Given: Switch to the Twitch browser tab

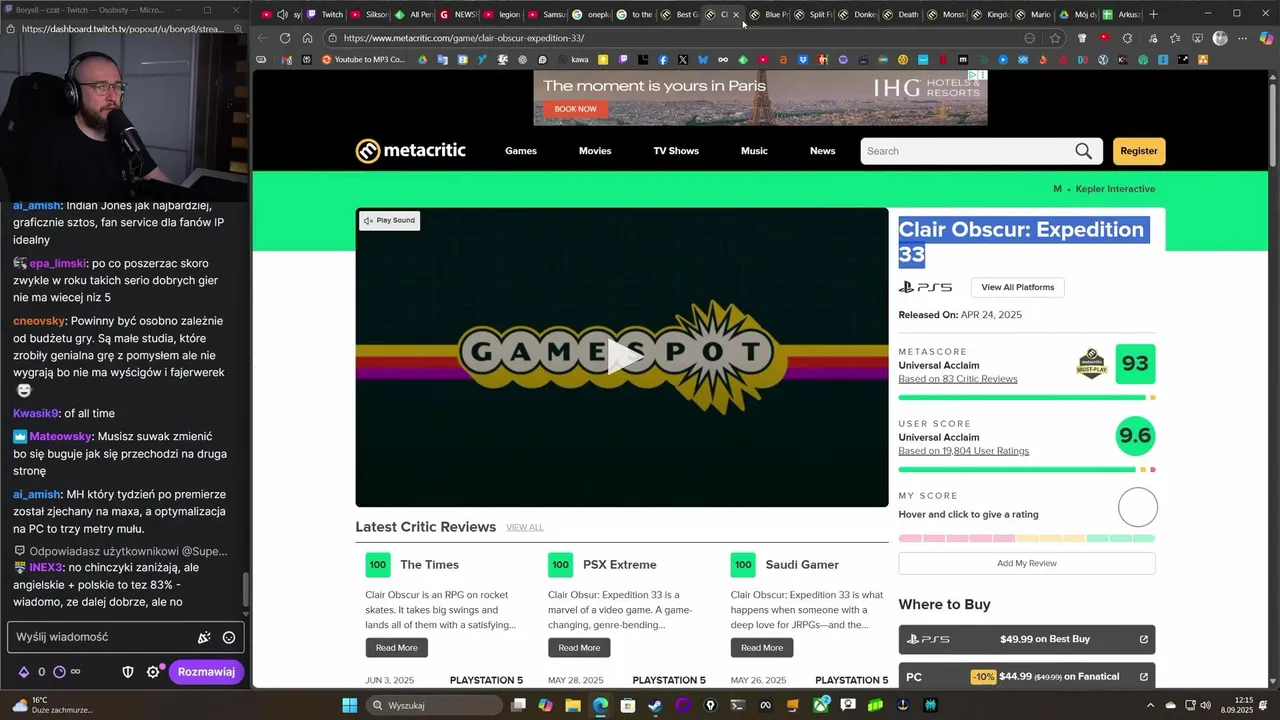Looking at the screenshot, I should pyautogui.click(x=325, y=15).
